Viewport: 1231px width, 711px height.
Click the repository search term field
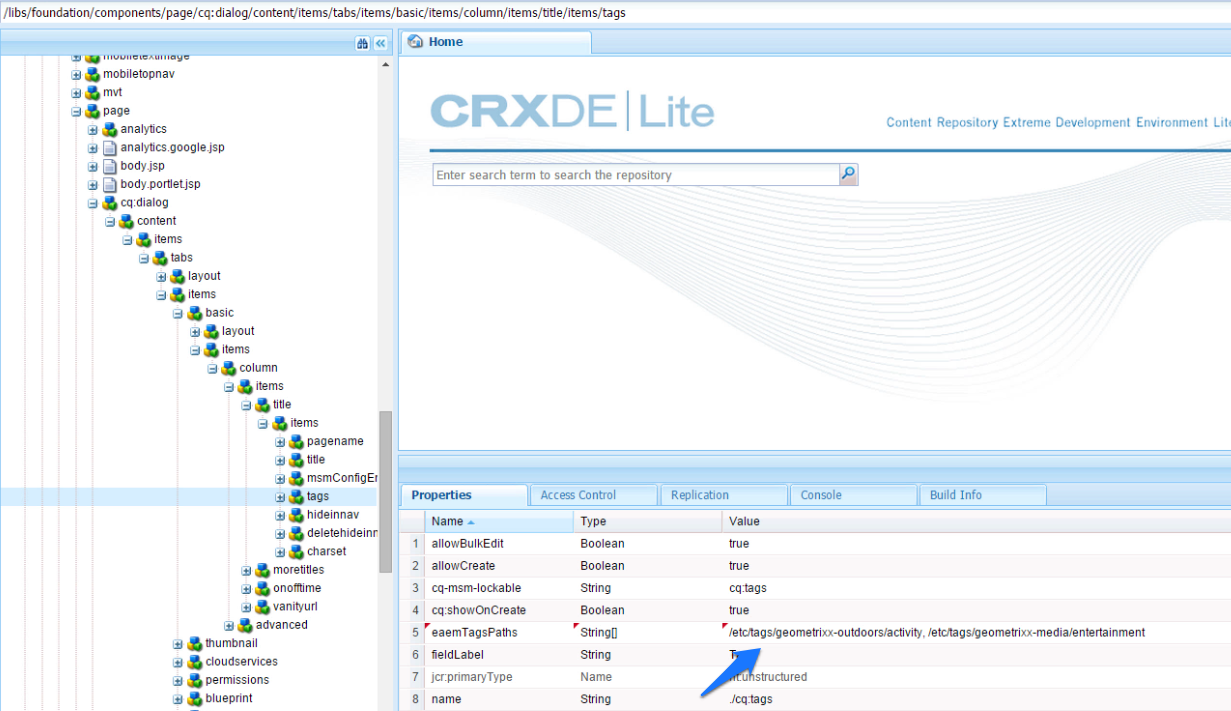coord(636,175)
